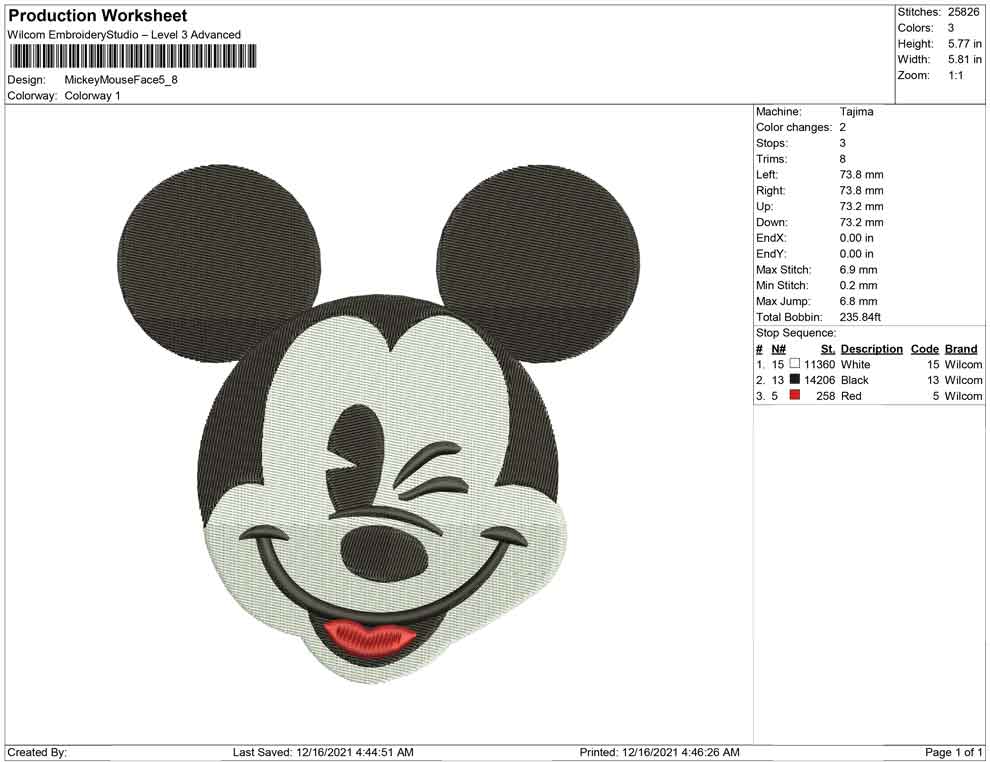Click the 'Production Worksheet' title
This screenshot has width=990, height=762.
coord(98,16)
